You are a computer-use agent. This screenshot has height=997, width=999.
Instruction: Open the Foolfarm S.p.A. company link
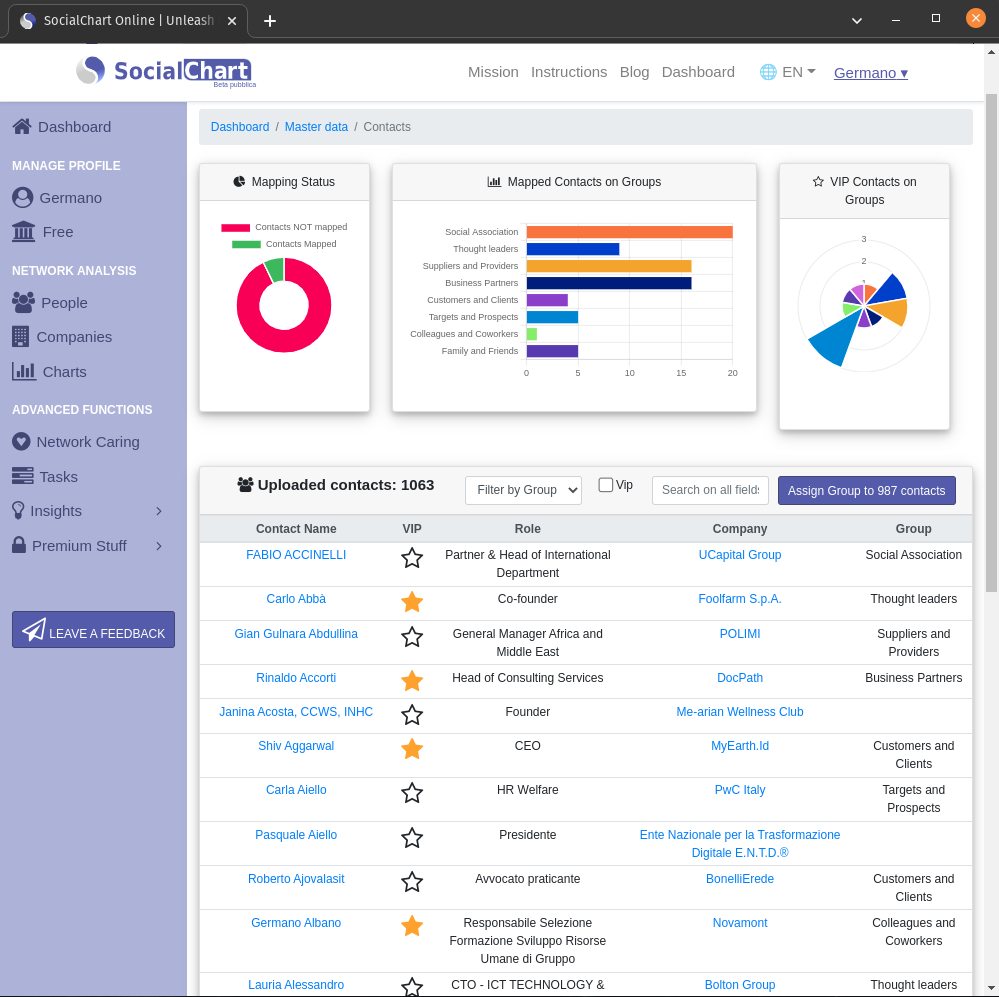tap(740, 599)
